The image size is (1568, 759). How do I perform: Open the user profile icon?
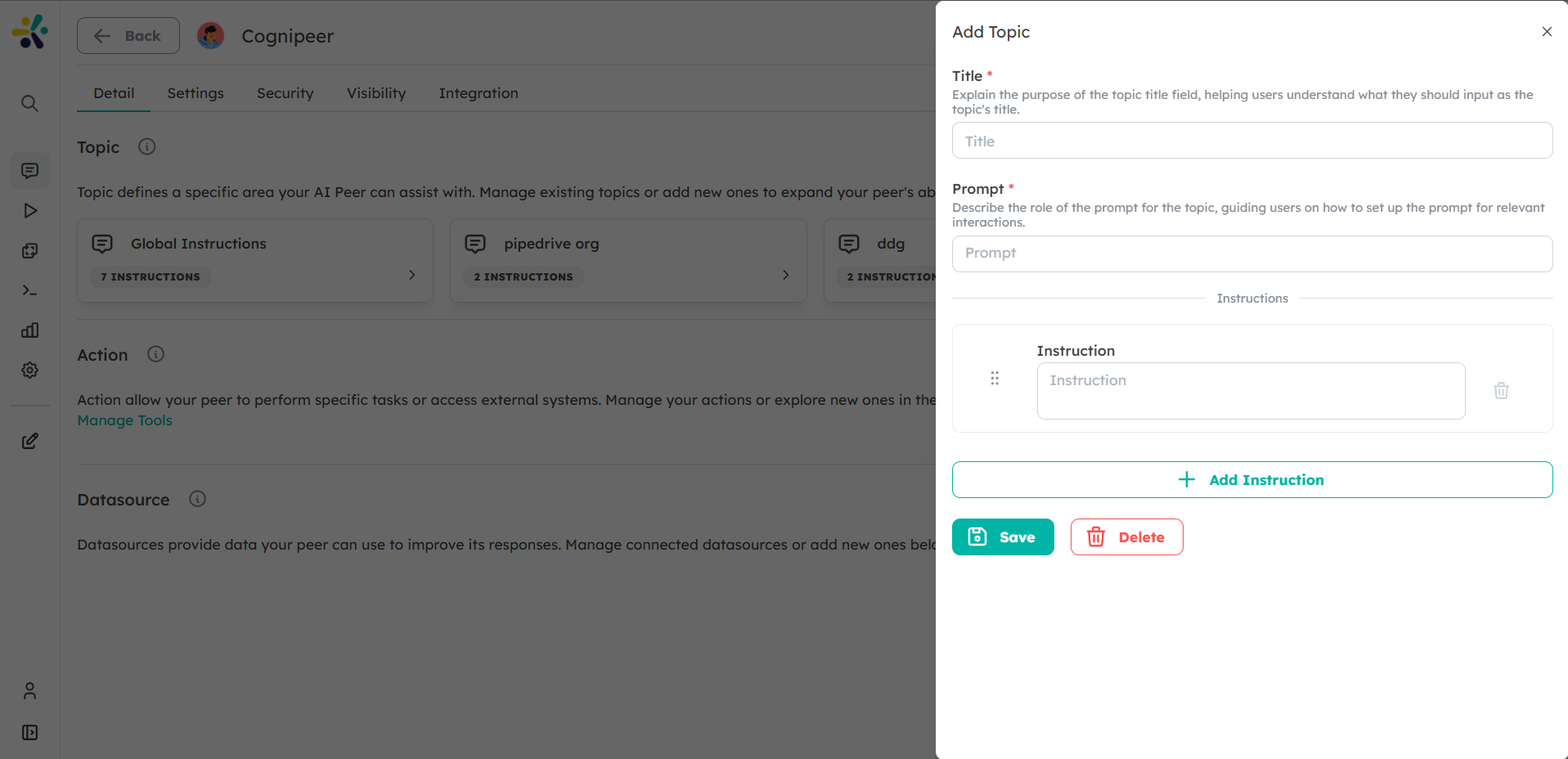point(30,691)
